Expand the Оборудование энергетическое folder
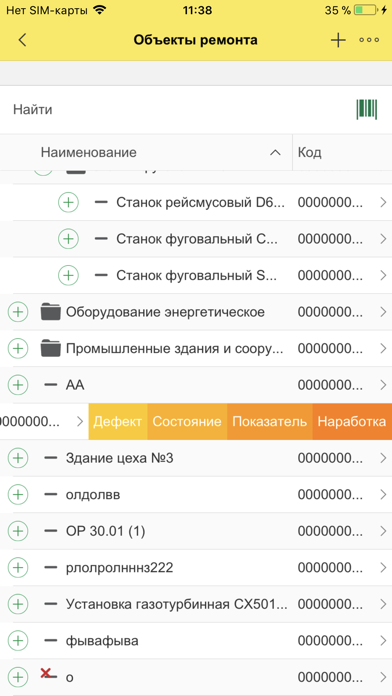 (x=18, y=312)
